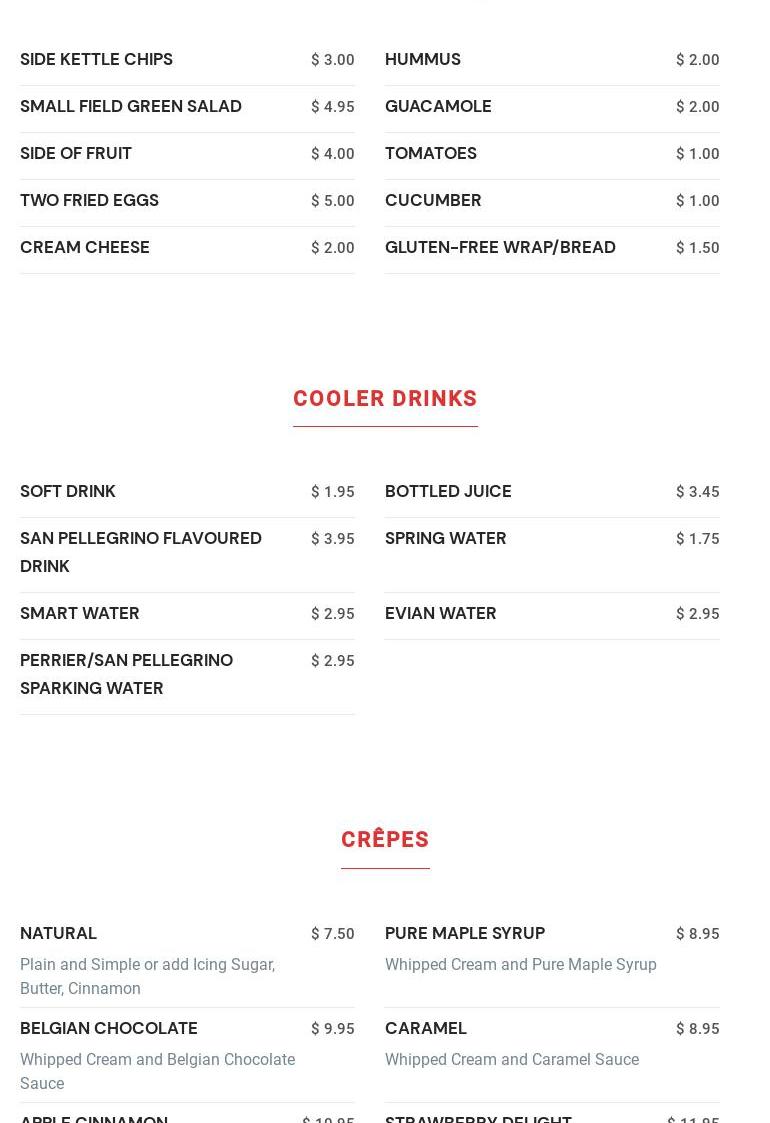Click SAN PELLEGRINO FLAVOURED DRINK entry
This screenshot has width=770, height=1123.
click(x=140, y=552)
